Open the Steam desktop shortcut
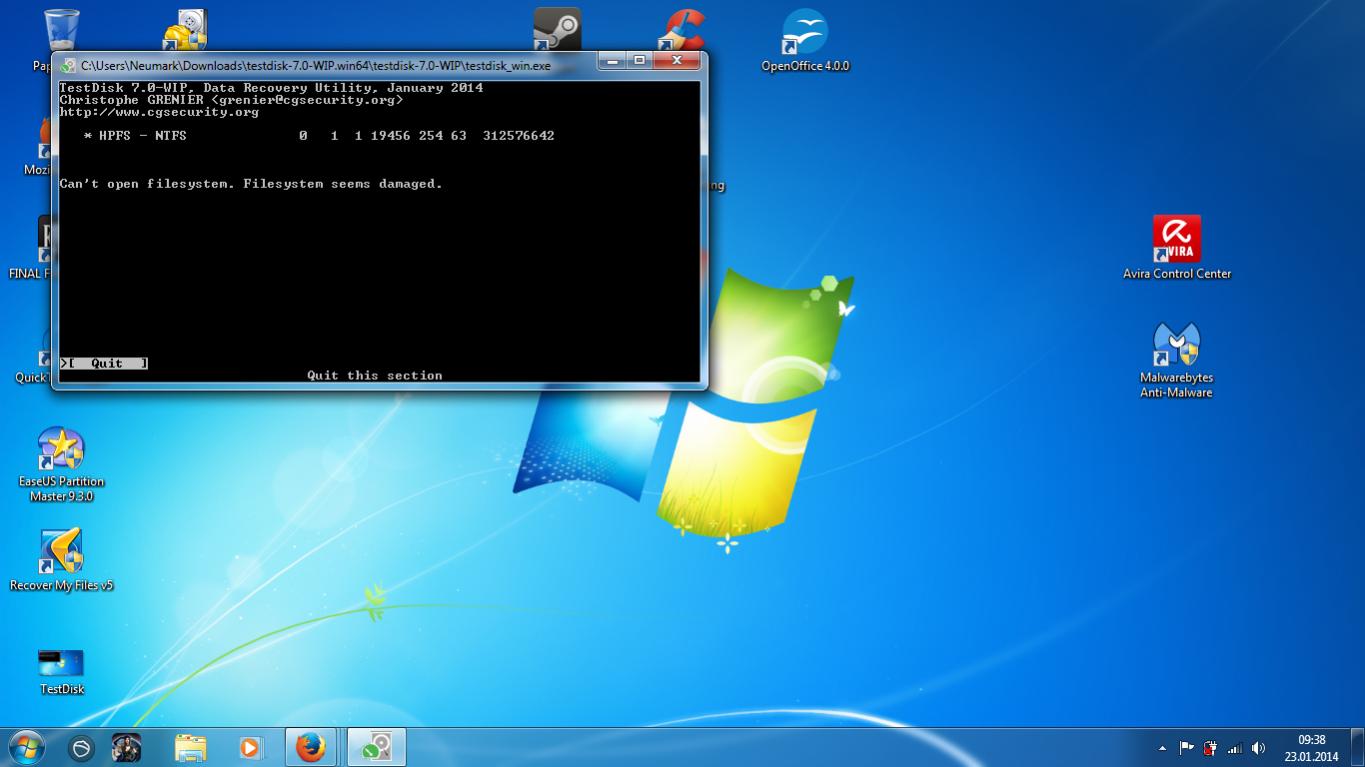The image size is (1365, 767). (x=557, y=29)
